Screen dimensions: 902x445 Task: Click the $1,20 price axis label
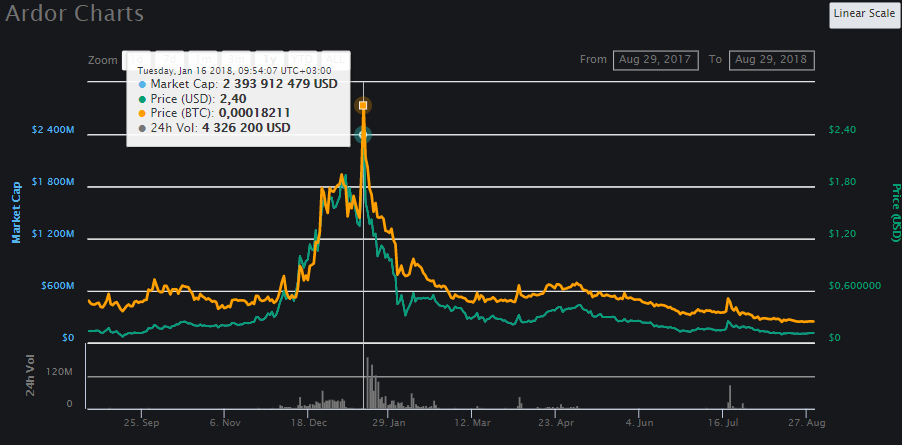[x=842, y=234]
